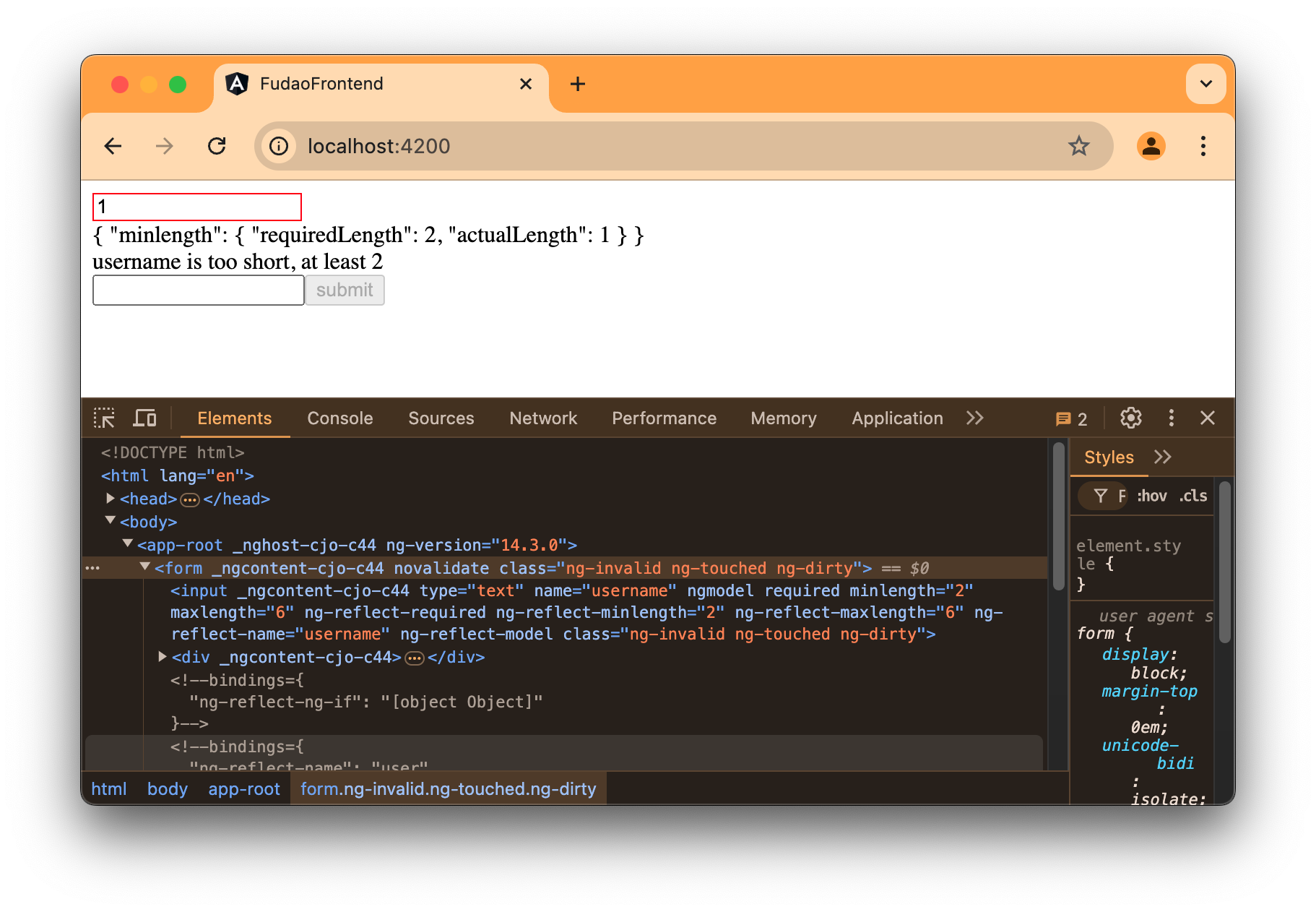
Task: Click the empty username text field
Action: point(197,290)
